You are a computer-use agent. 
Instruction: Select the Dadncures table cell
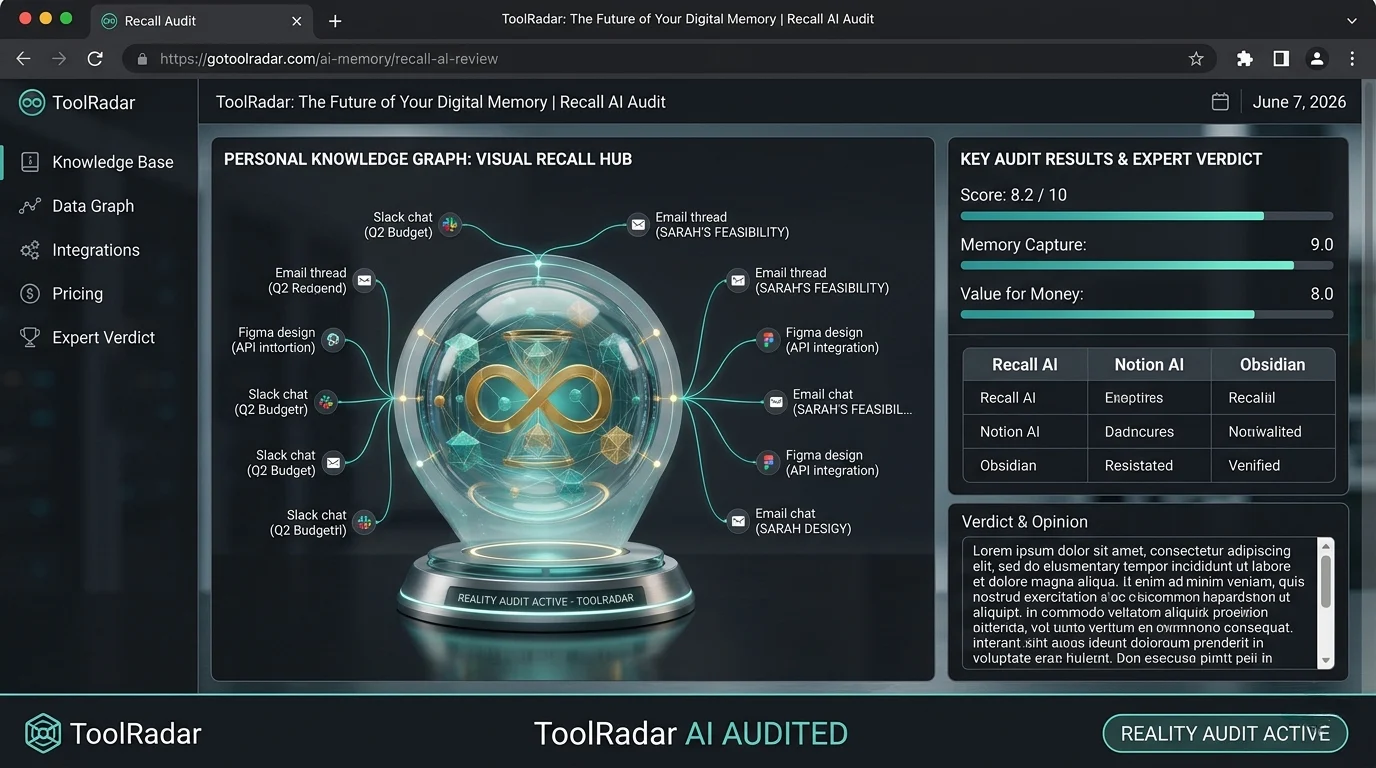(1149, 432)
